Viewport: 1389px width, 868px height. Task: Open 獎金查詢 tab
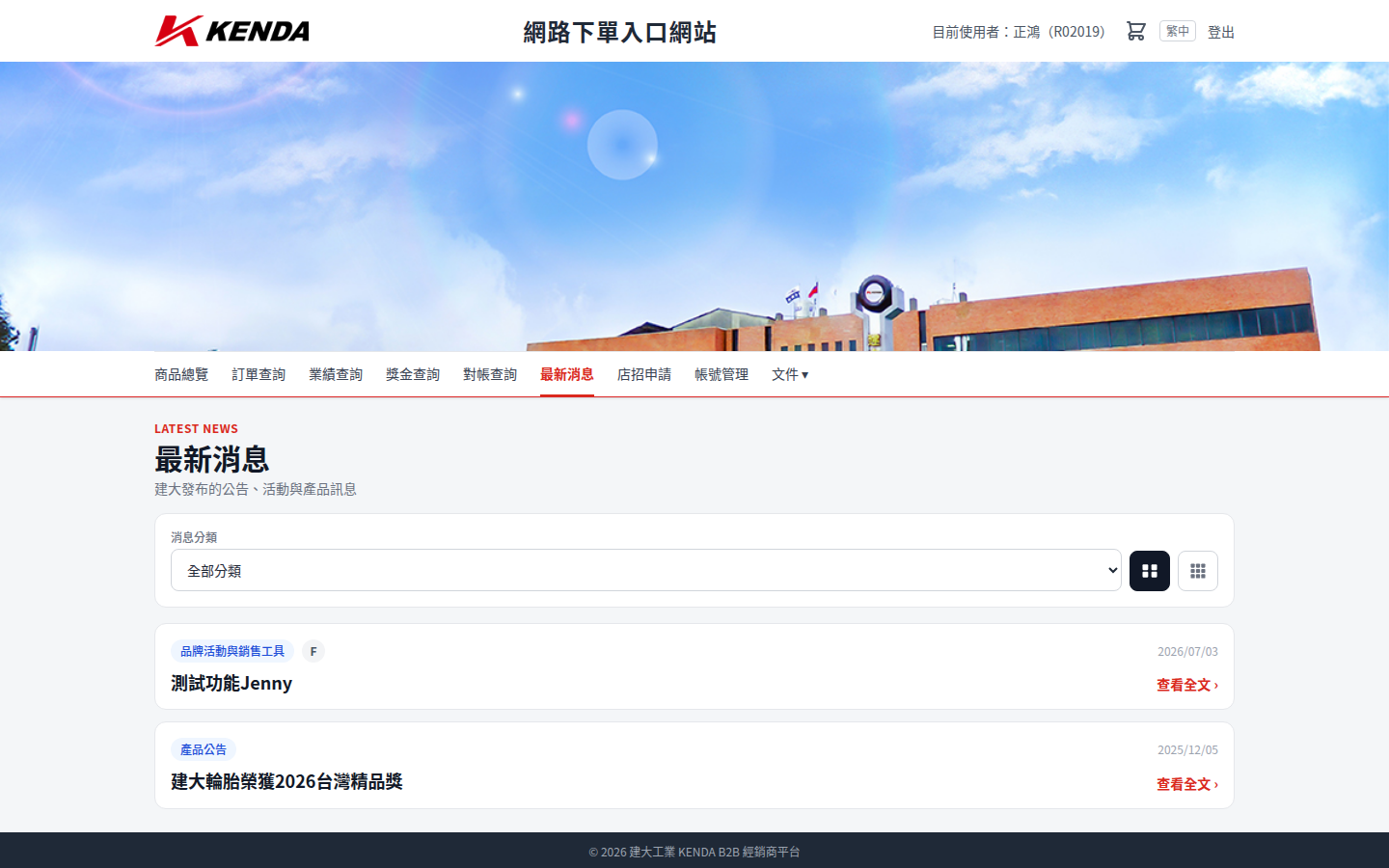coord(413,374)
